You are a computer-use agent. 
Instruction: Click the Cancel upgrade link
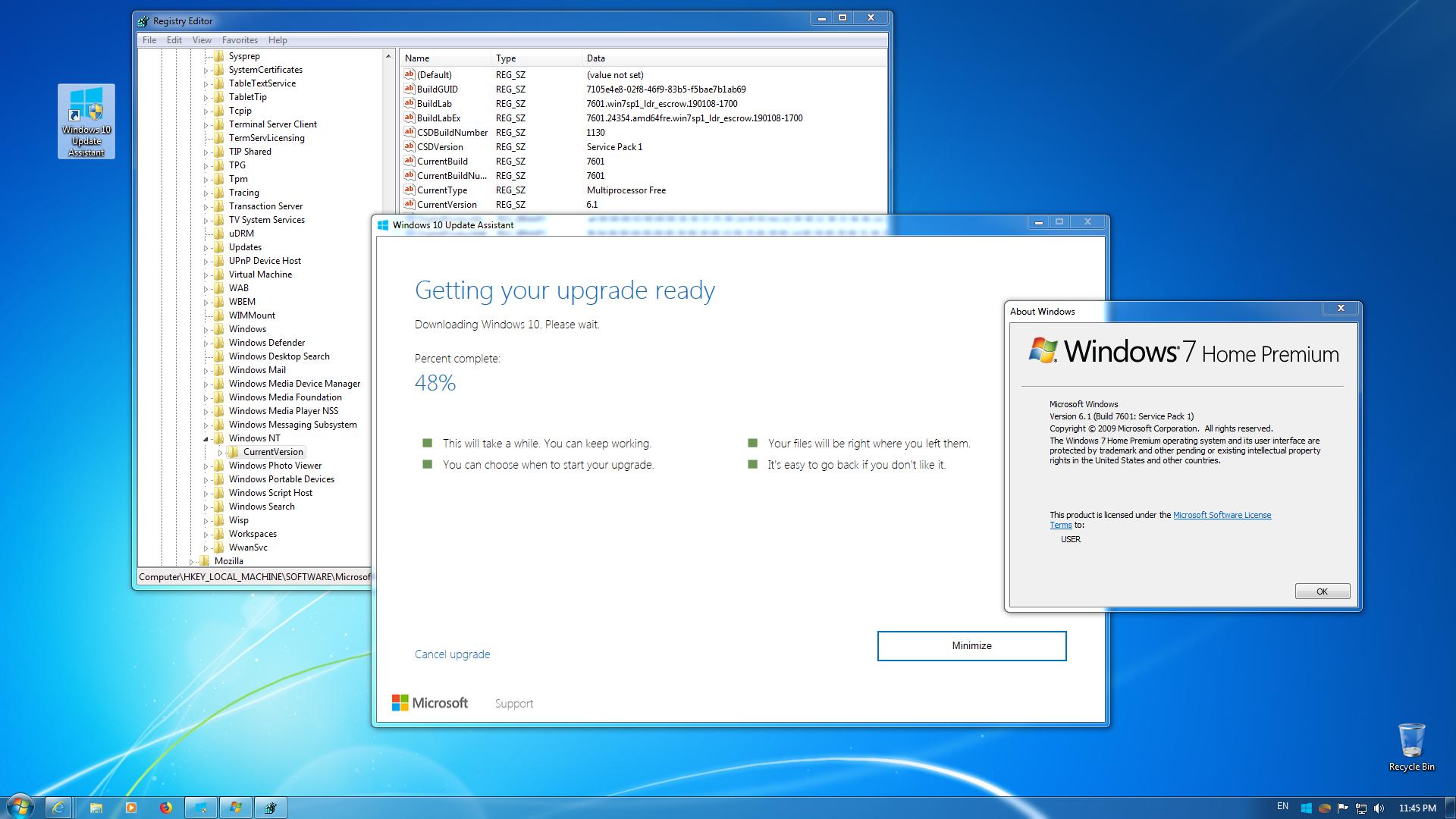(452, 654)
